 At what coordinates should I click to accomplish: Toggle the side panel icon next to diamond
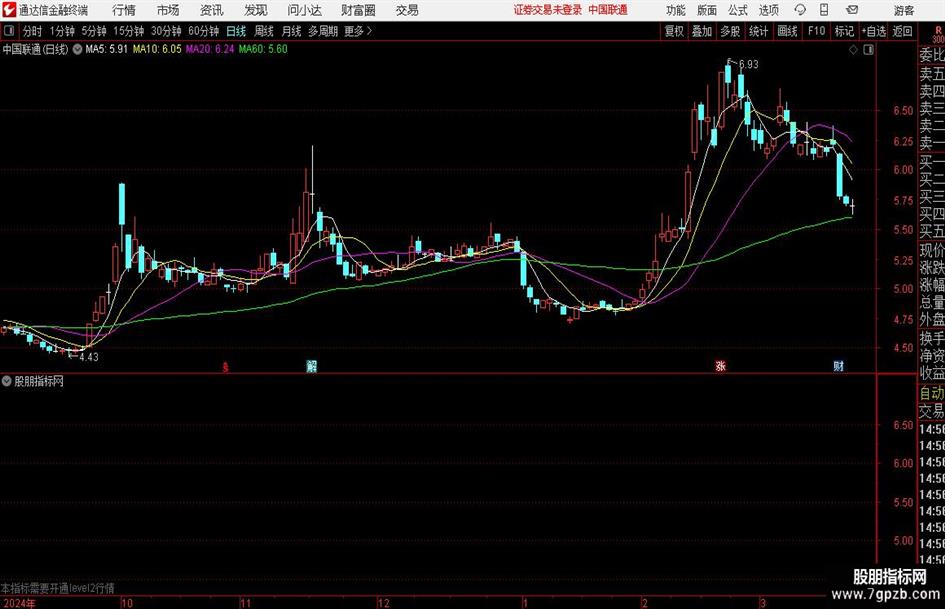click(x=868, y=50)
